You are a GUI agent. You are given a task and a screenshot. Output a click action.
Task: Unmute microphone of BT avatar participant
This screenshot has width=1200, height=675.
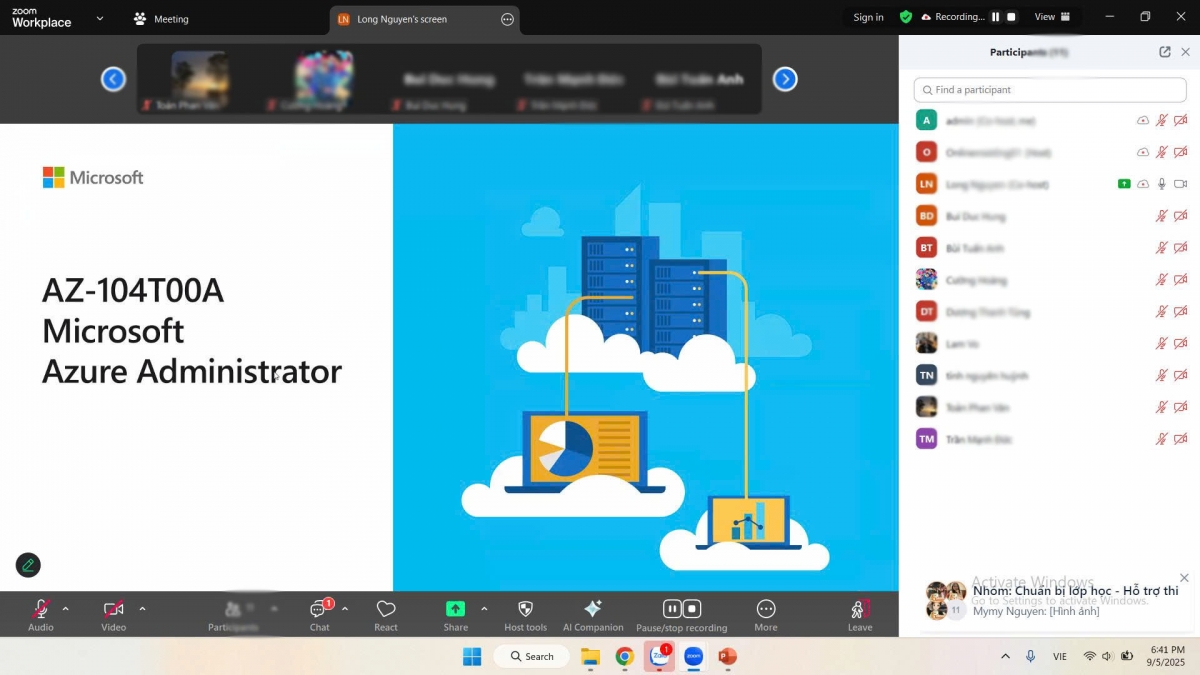[1162, 248]
